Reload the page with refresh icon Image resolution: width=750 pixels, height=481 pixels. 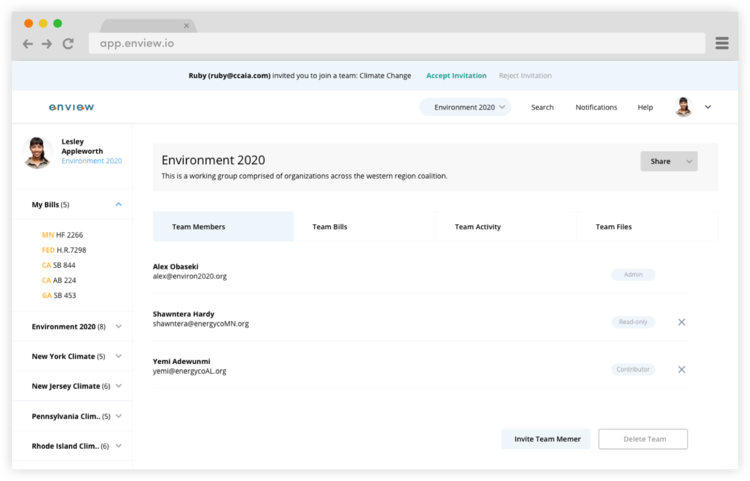pyautogui.click(x=68, y=44)
